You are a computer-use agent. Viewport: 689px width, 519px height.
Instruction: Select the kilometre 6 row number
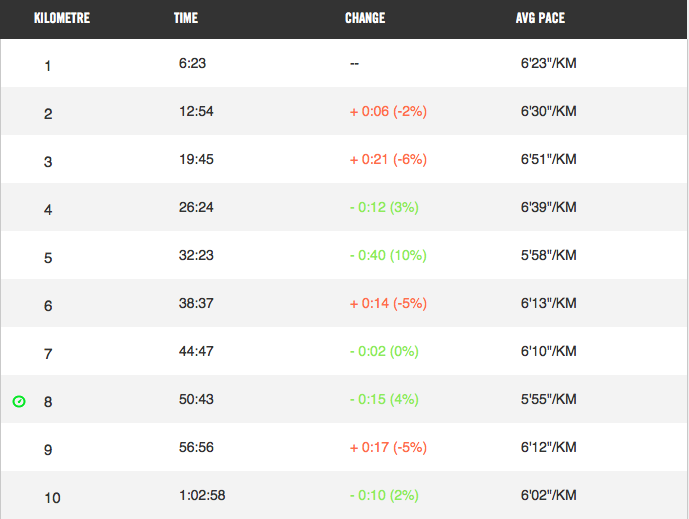[x=48, y=306]
